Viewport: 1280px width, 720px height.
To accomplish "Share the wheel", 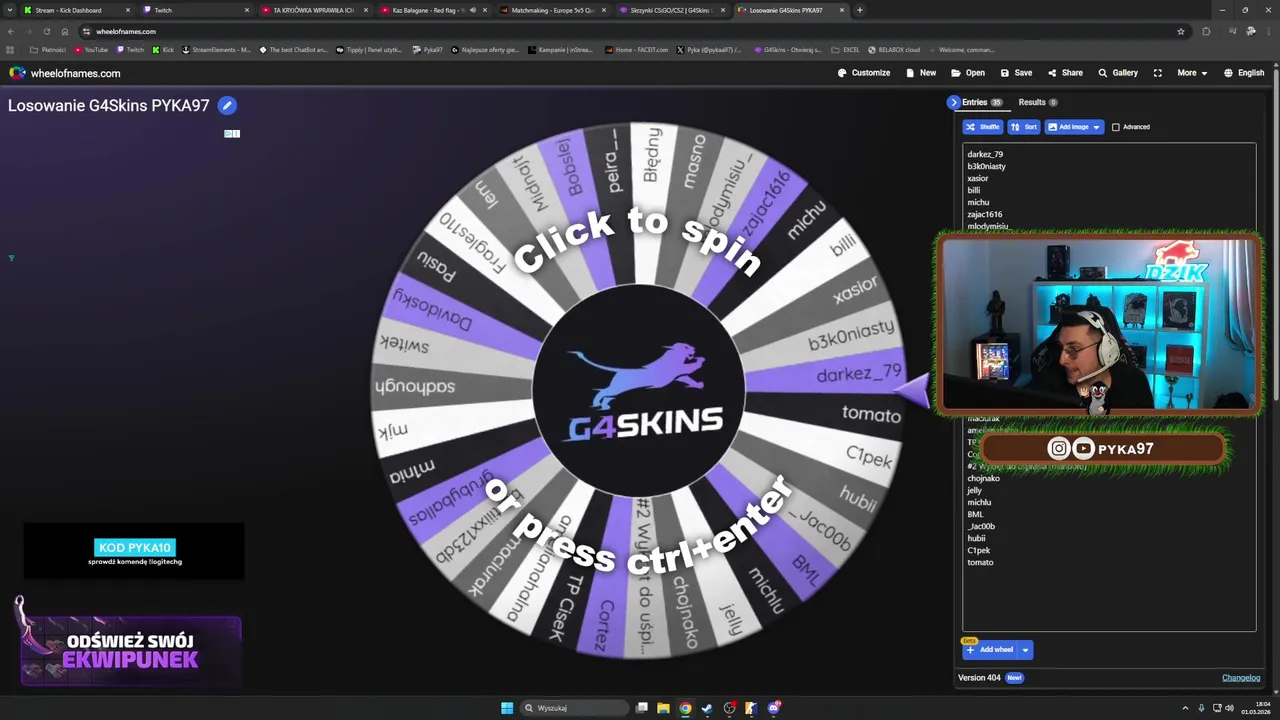I will coord(1065,73).
